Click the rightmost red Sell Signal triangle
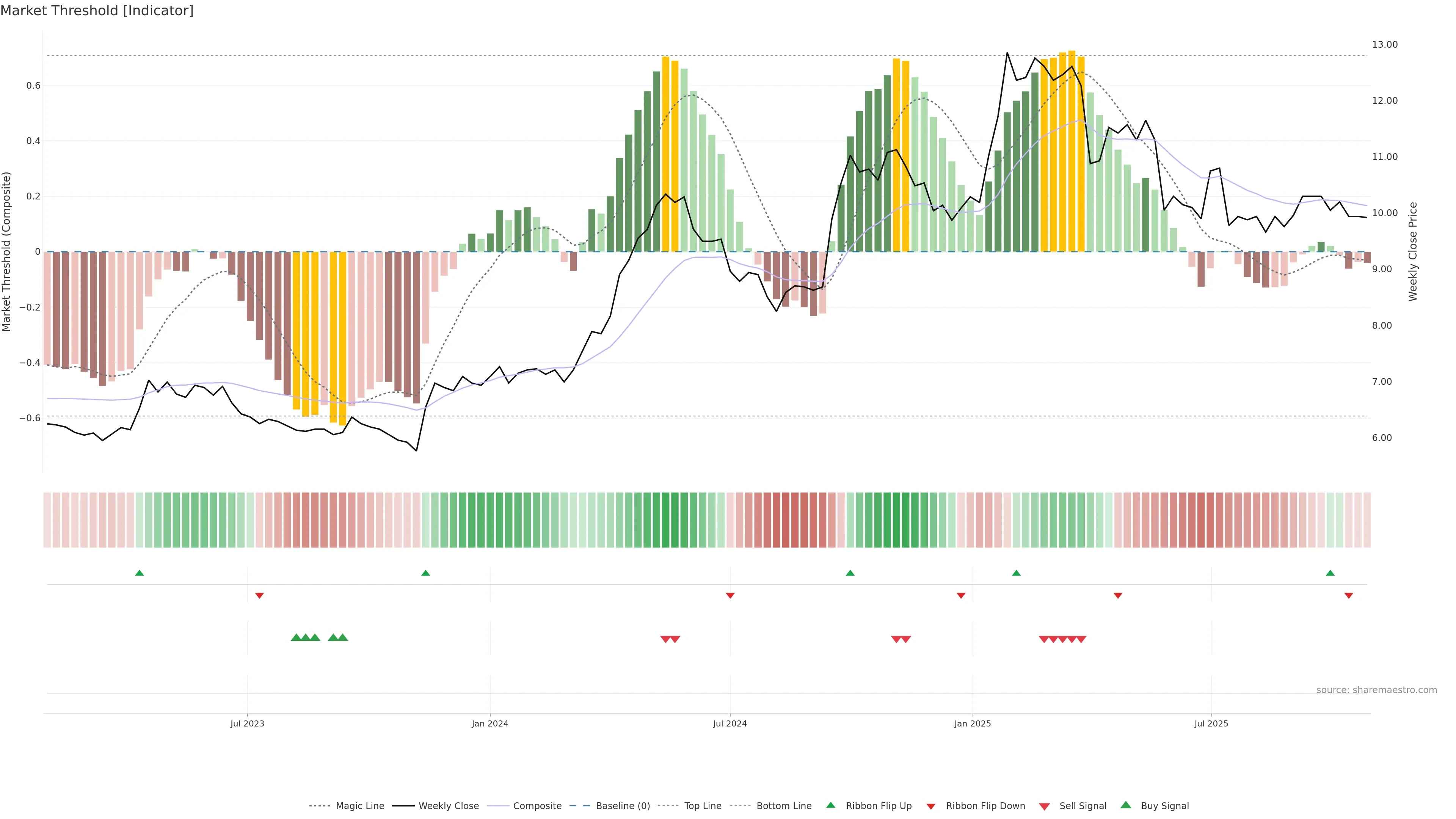1456x819 pixels. pos(1081,639)
